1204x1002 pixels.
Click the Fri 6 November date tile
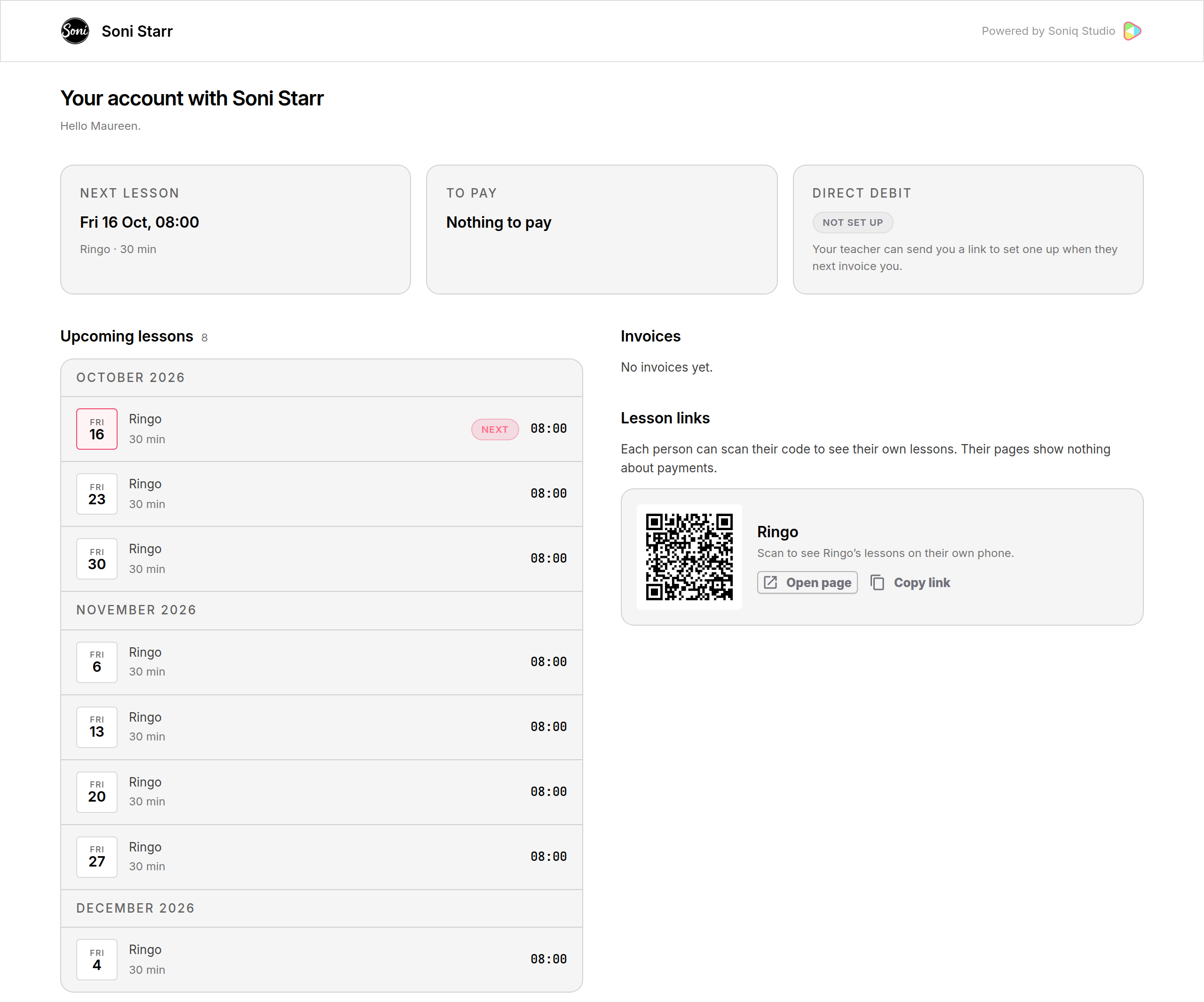pos(97,662)
